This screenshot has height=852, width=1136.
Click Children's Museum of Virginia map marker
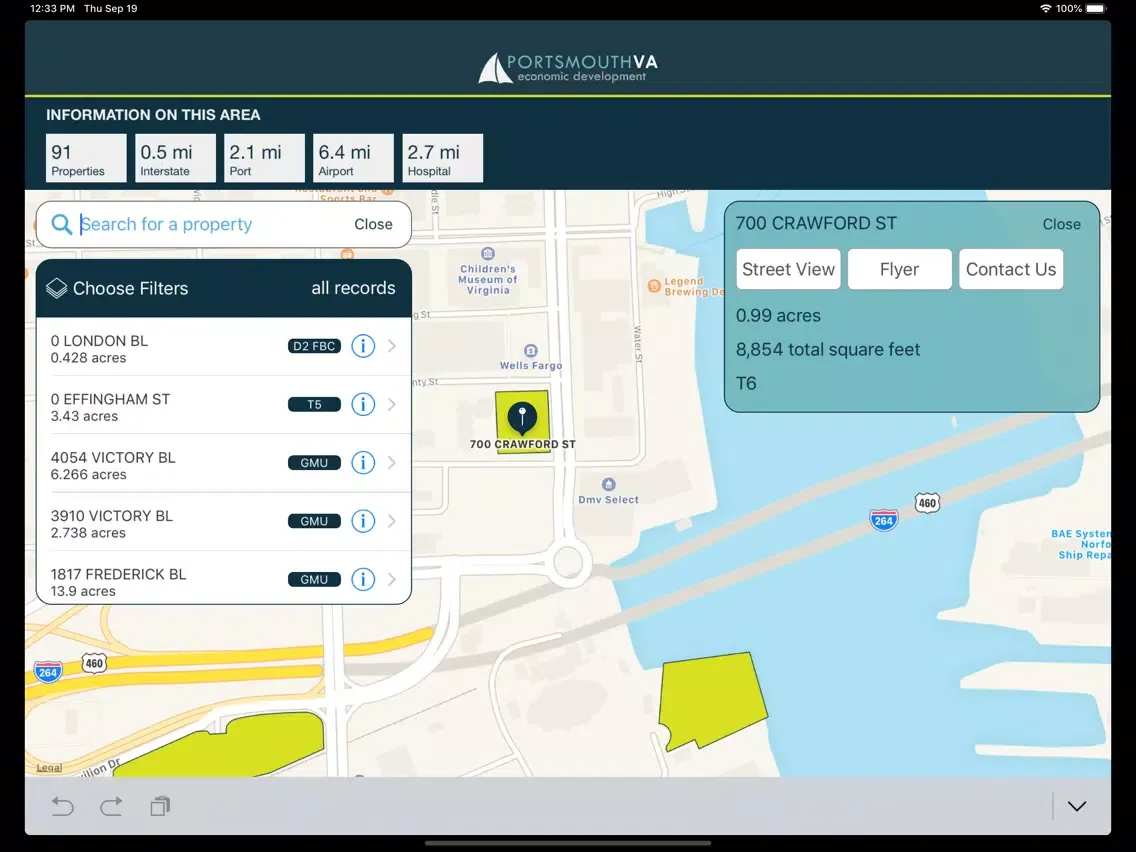click(x=488, y=254)
